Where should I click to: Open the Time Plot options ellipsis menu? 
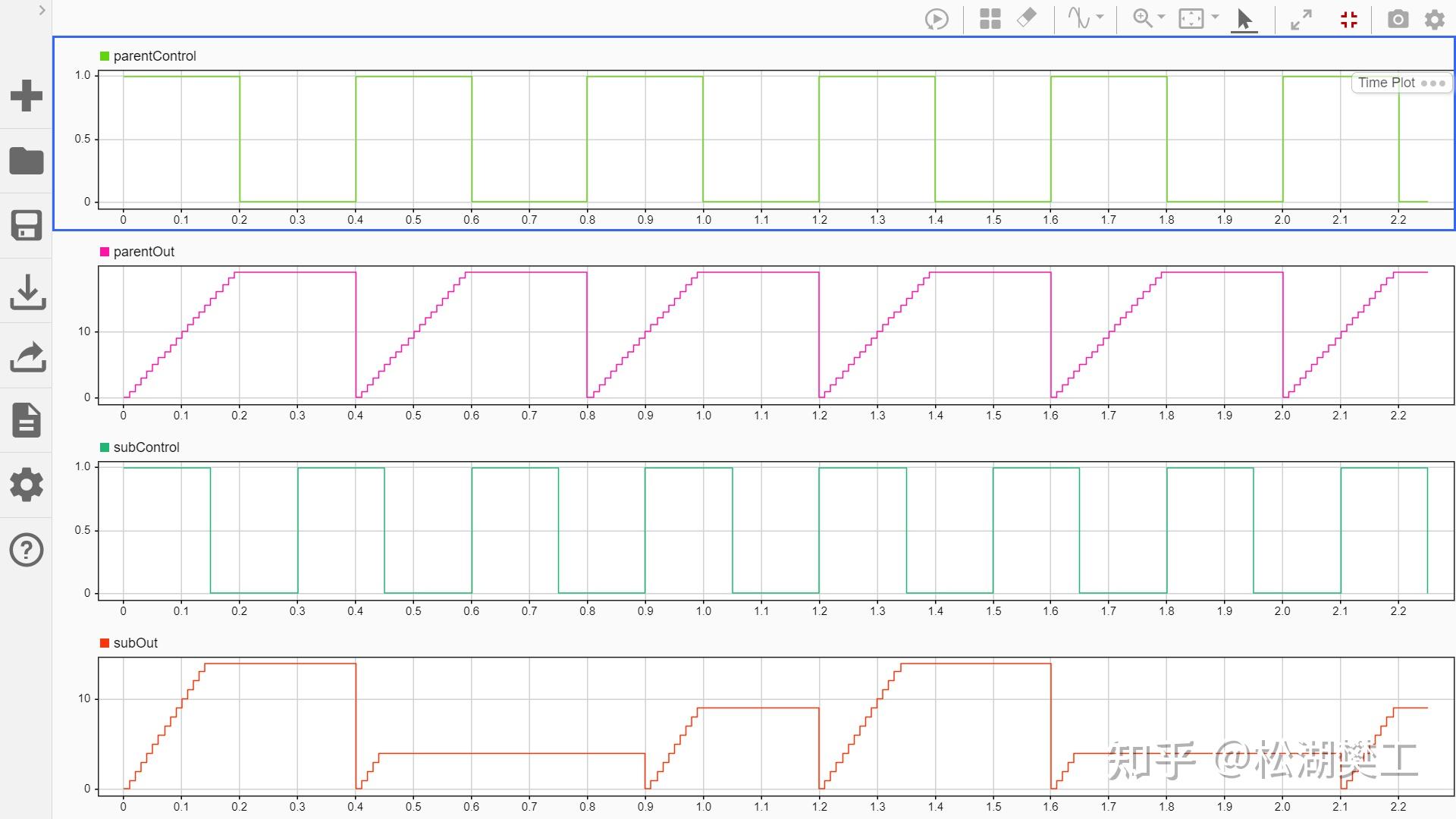[1435, 83]
